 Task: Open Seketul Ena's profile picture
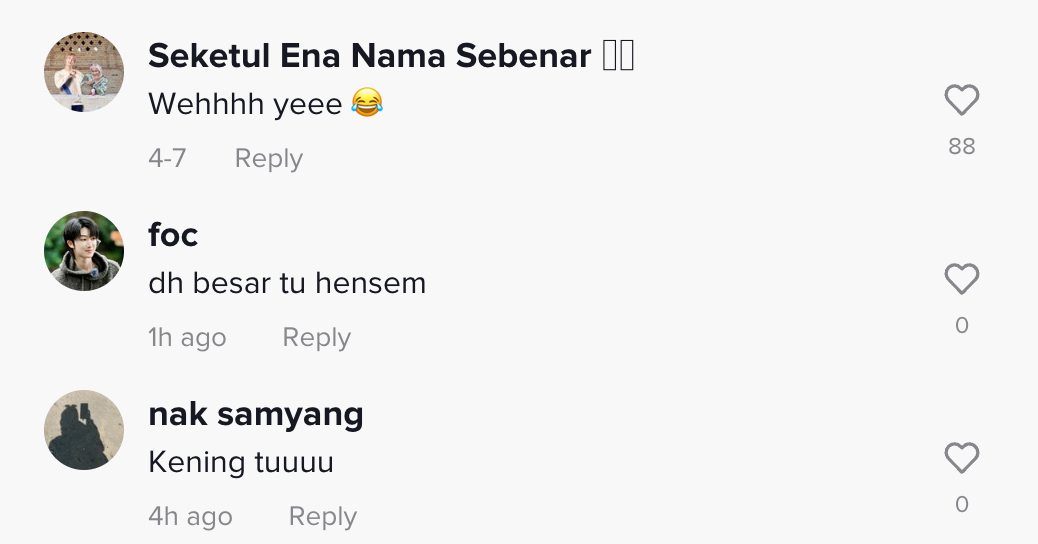point(84,72)
